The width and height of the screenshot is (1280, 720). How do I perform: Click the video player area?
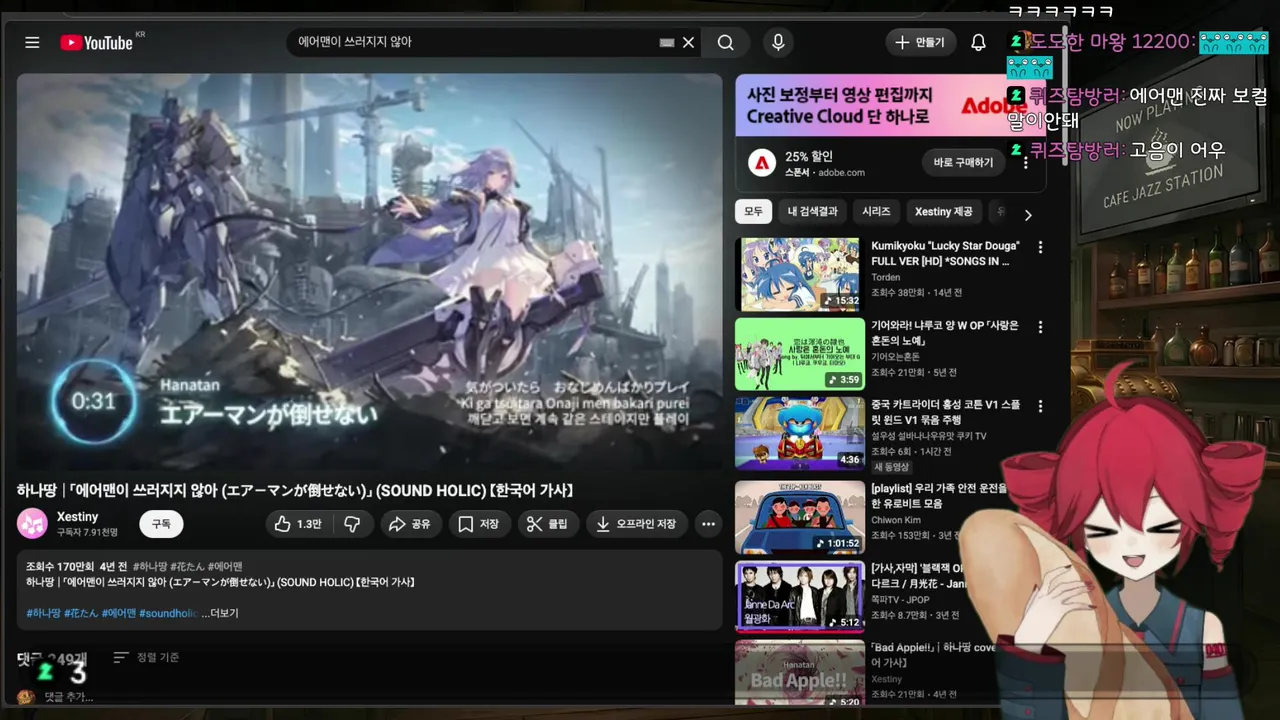click(369, 270)
